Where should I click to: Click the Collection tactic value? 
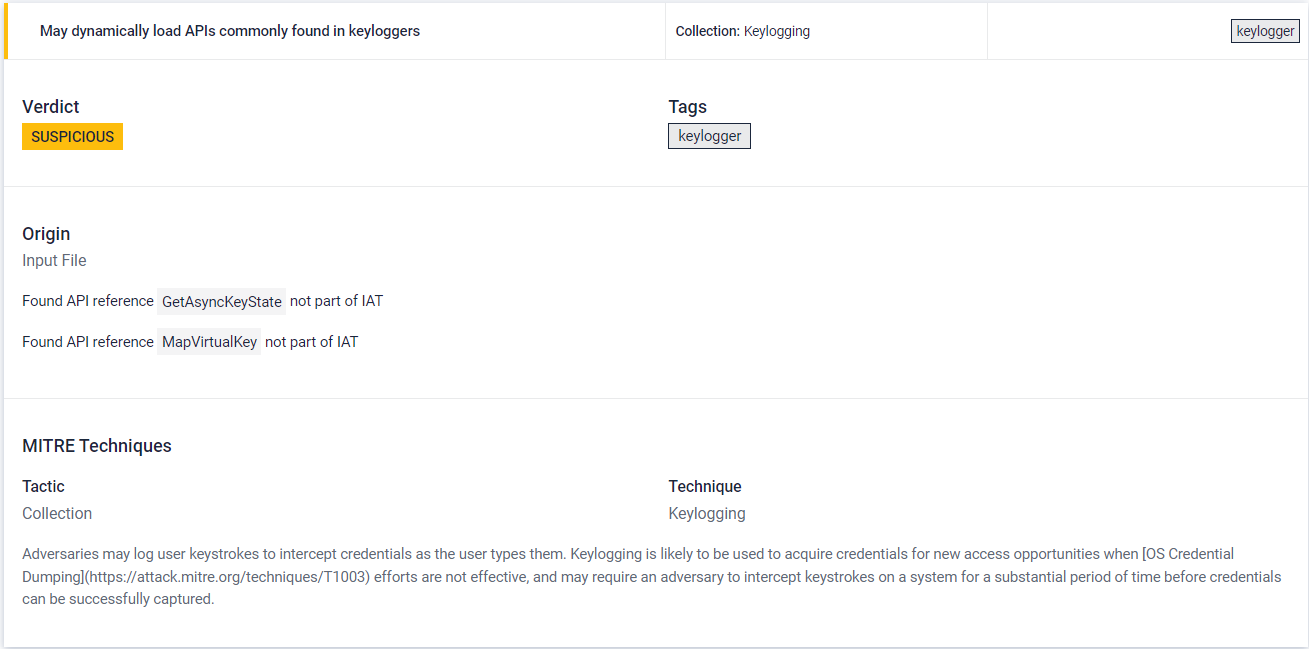57,514
